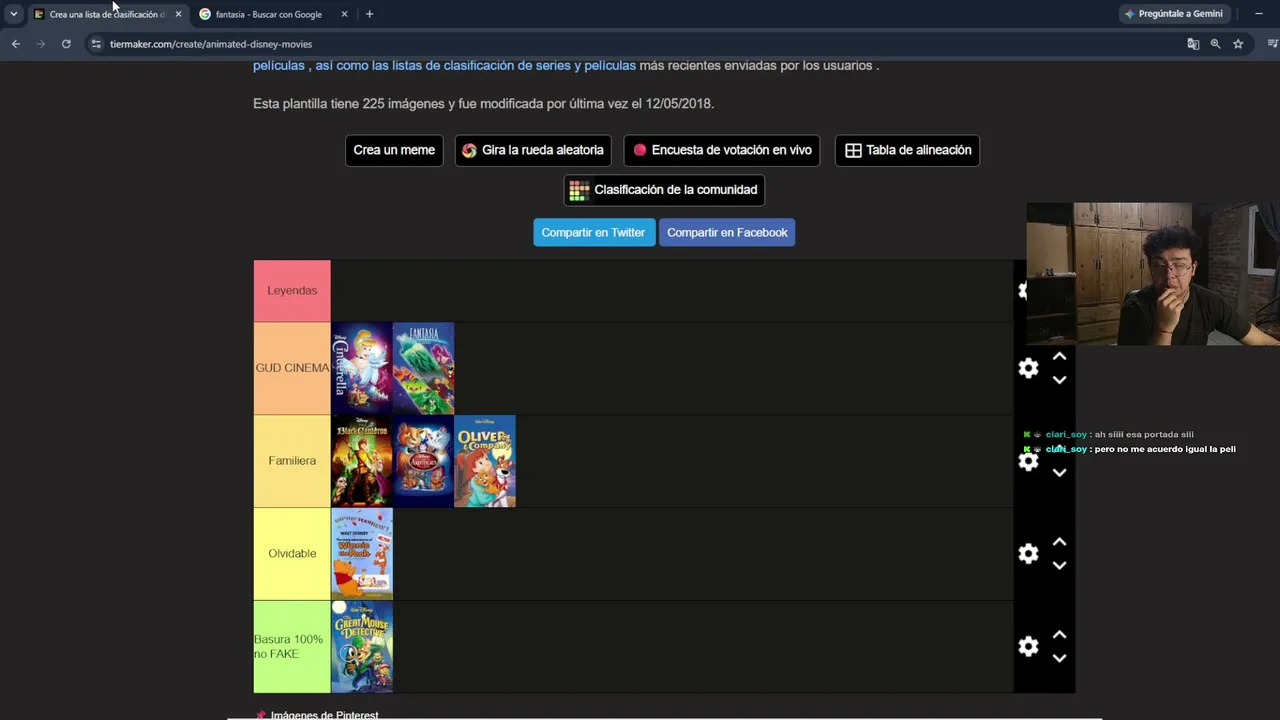Move GUD CINEMA row up with arrow
Screen dimensions: 1280x720
(x=1059, y=356)
